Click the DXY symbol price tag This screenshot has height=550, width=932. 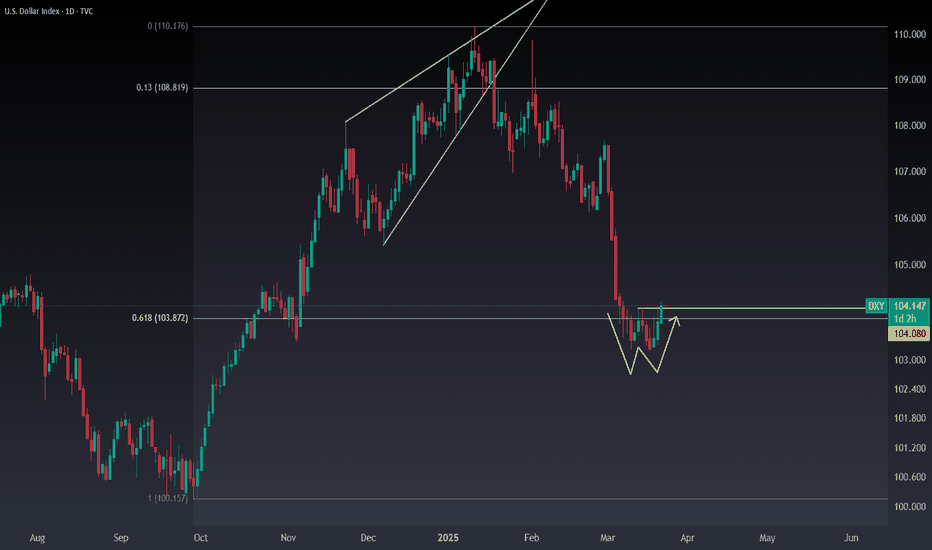click(x=876, y=306)
